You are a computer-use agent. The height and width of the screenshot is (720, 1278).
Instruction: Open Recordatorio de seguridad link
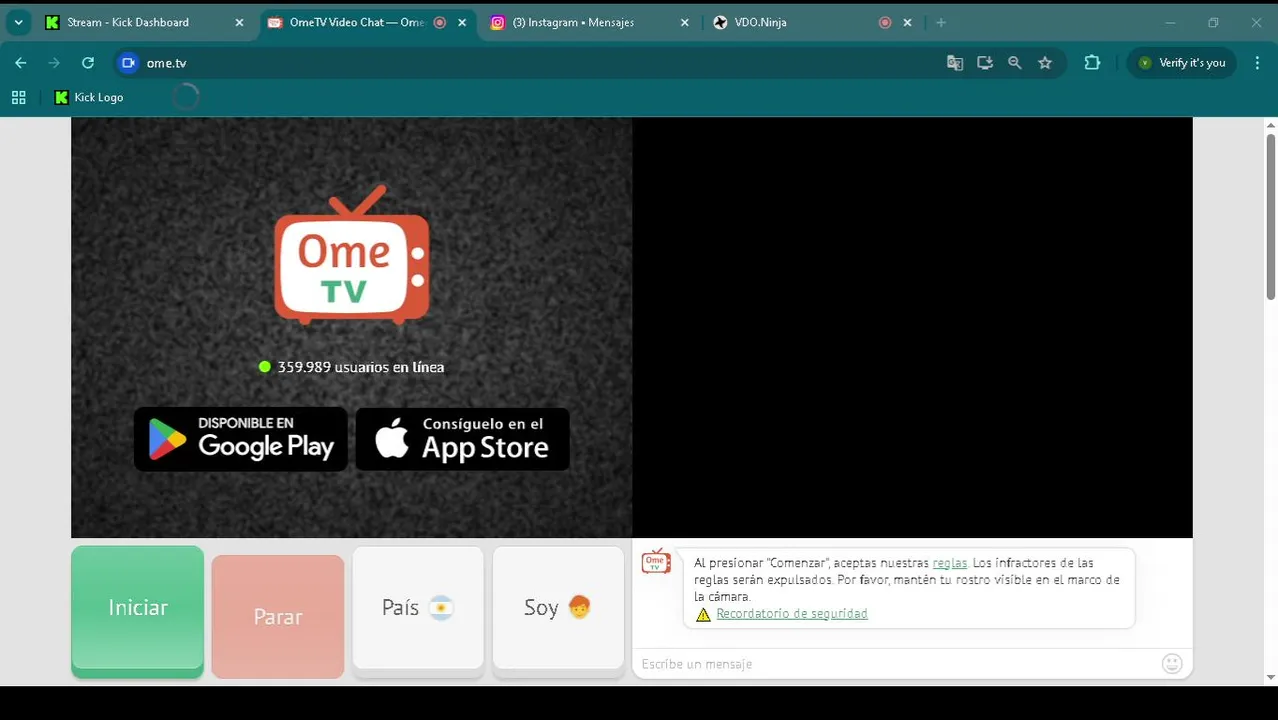[x=792, y=614]
